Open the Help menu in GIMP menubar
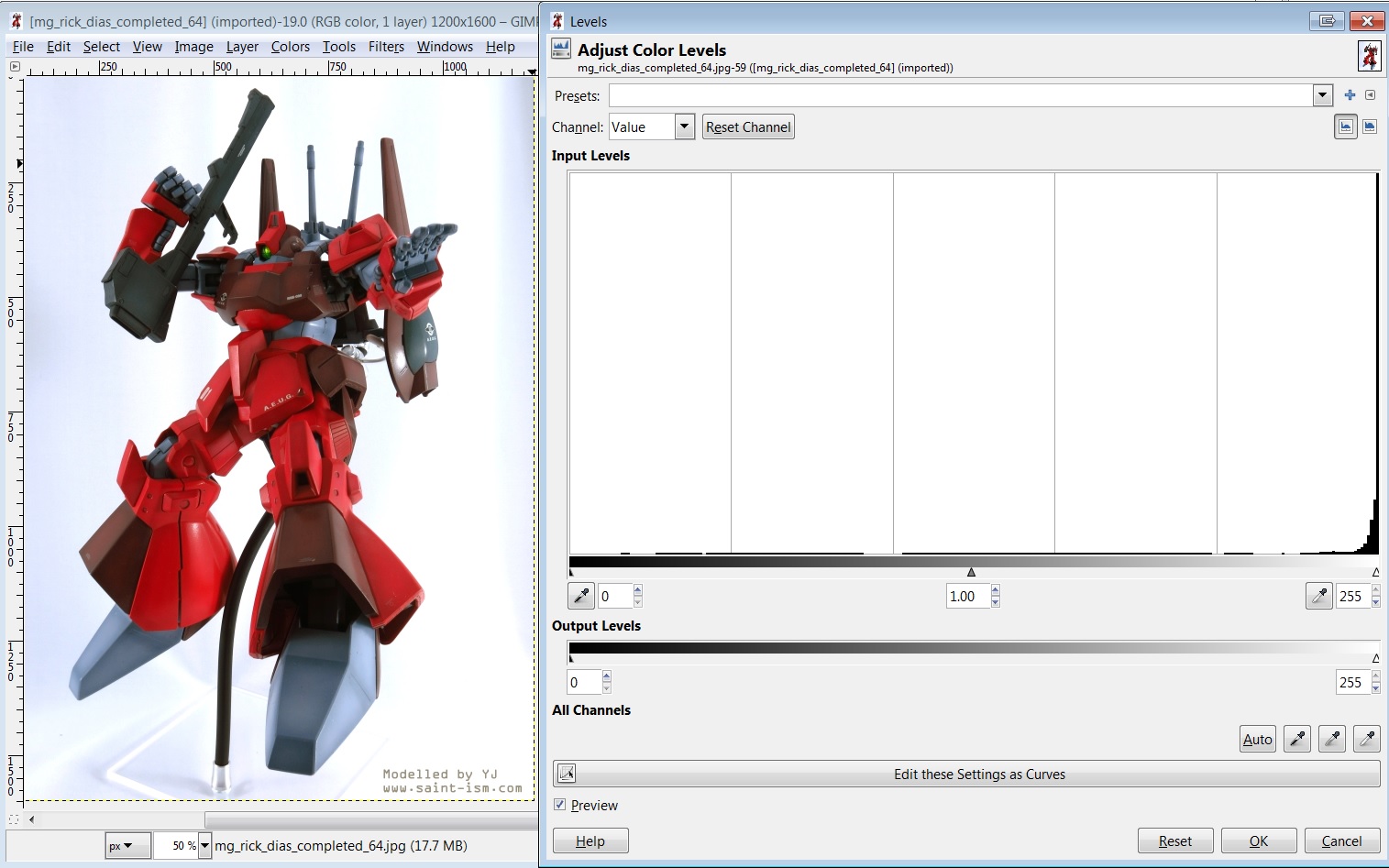This screenshot has width=1389, height=868. coord(501,47)
